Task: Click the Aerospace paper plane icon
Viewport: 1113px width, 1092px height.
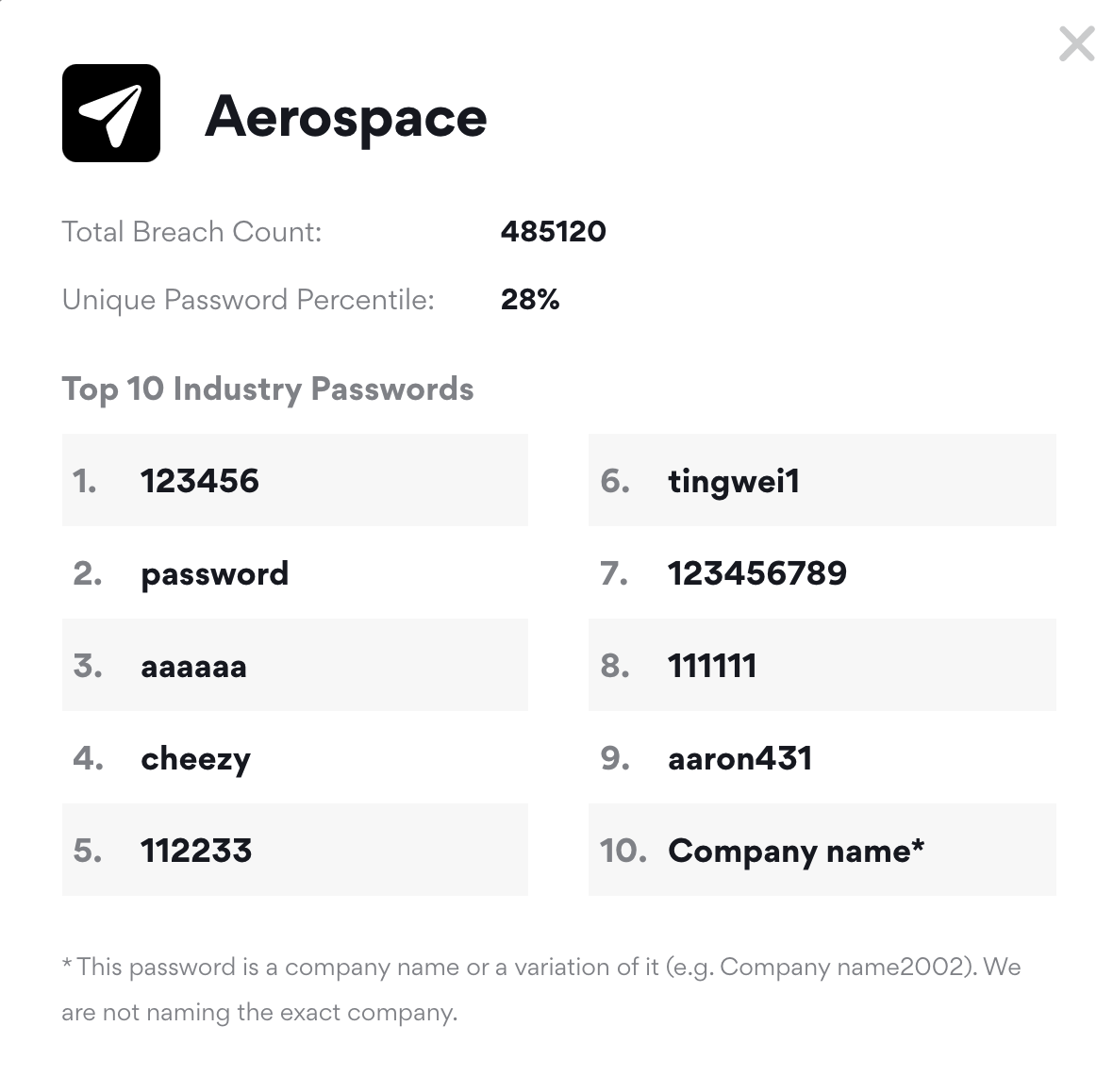Action: point(111,113)
